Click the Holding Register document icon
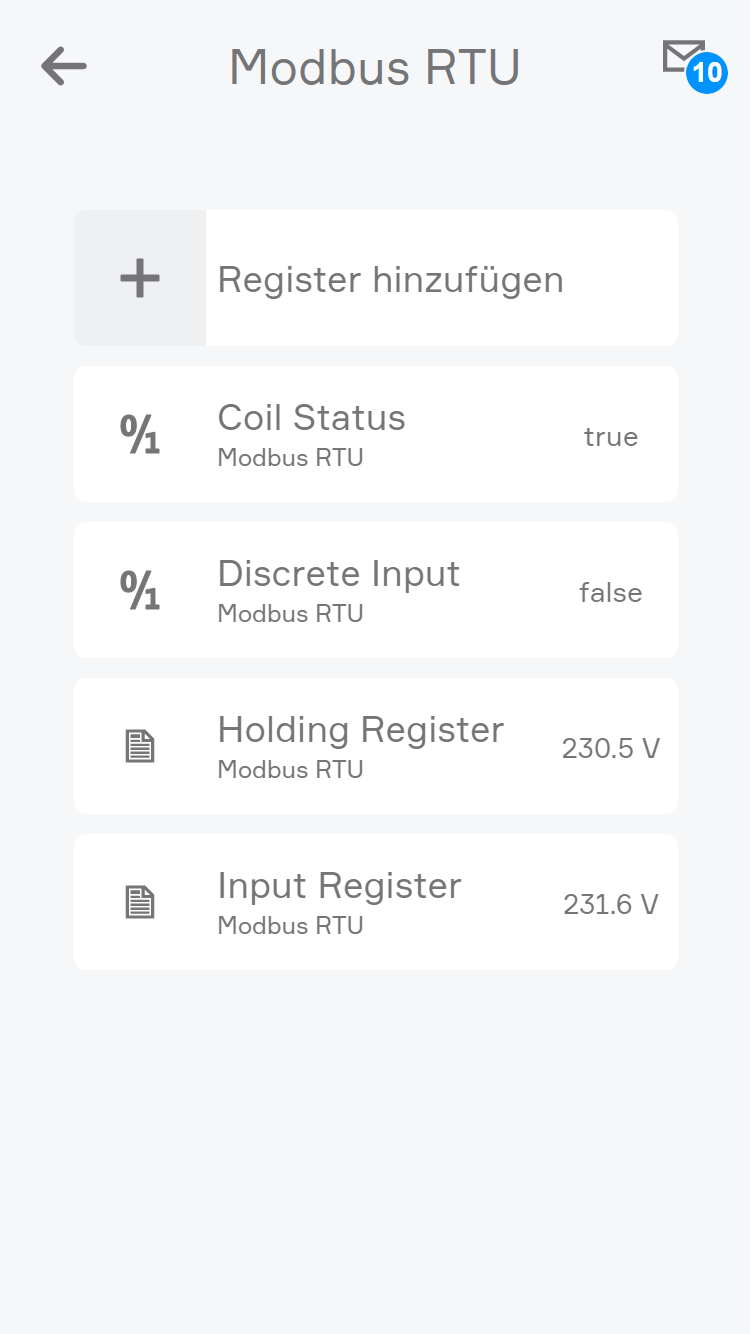The height and width of the screenshot is (1334, 750). [x=140, y=746]
